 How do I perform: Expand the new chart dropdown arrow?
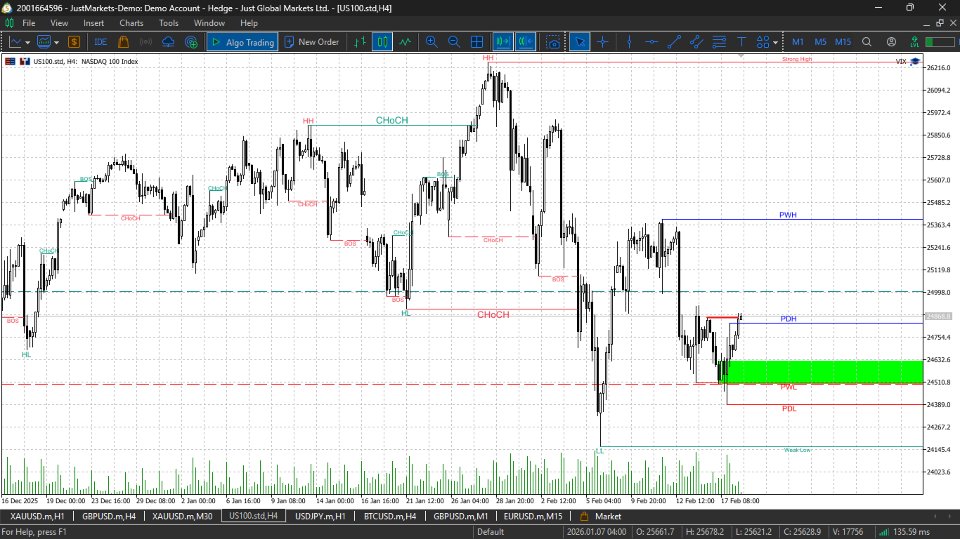(x=28, y=42)
